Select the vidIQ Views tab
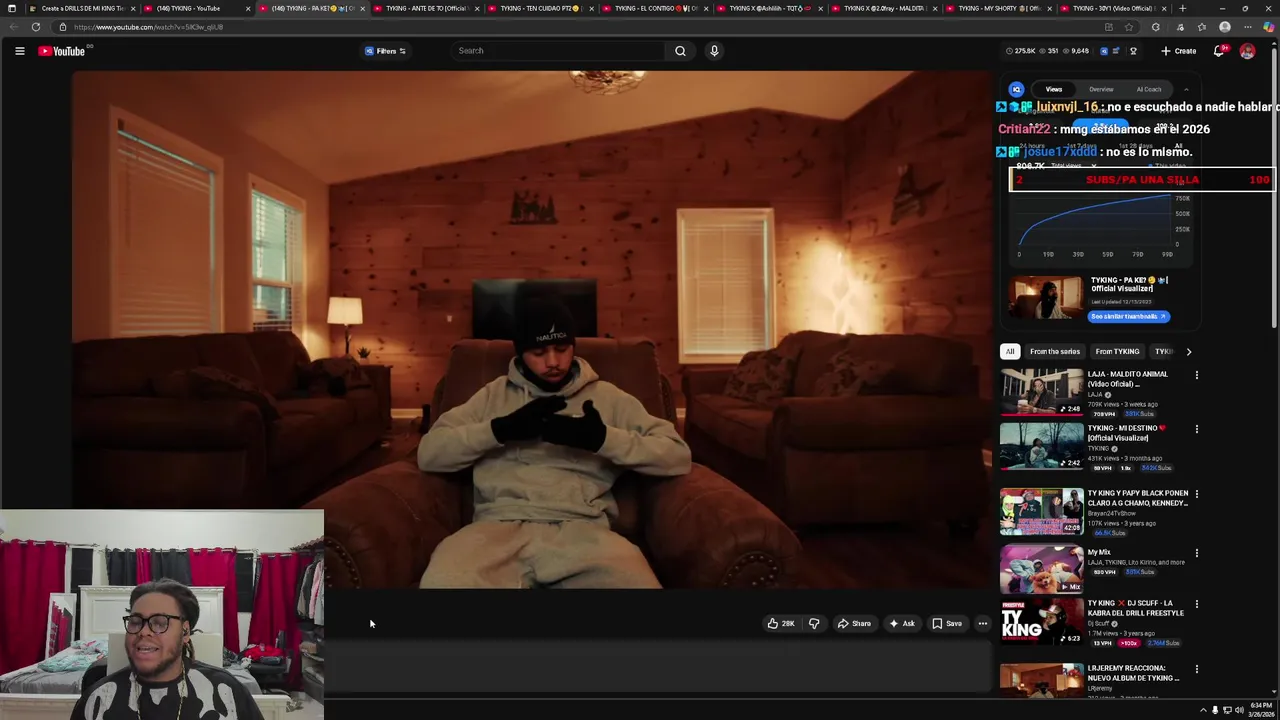The height and width of the screenshot is (720, 1280). coord(1054,89)
